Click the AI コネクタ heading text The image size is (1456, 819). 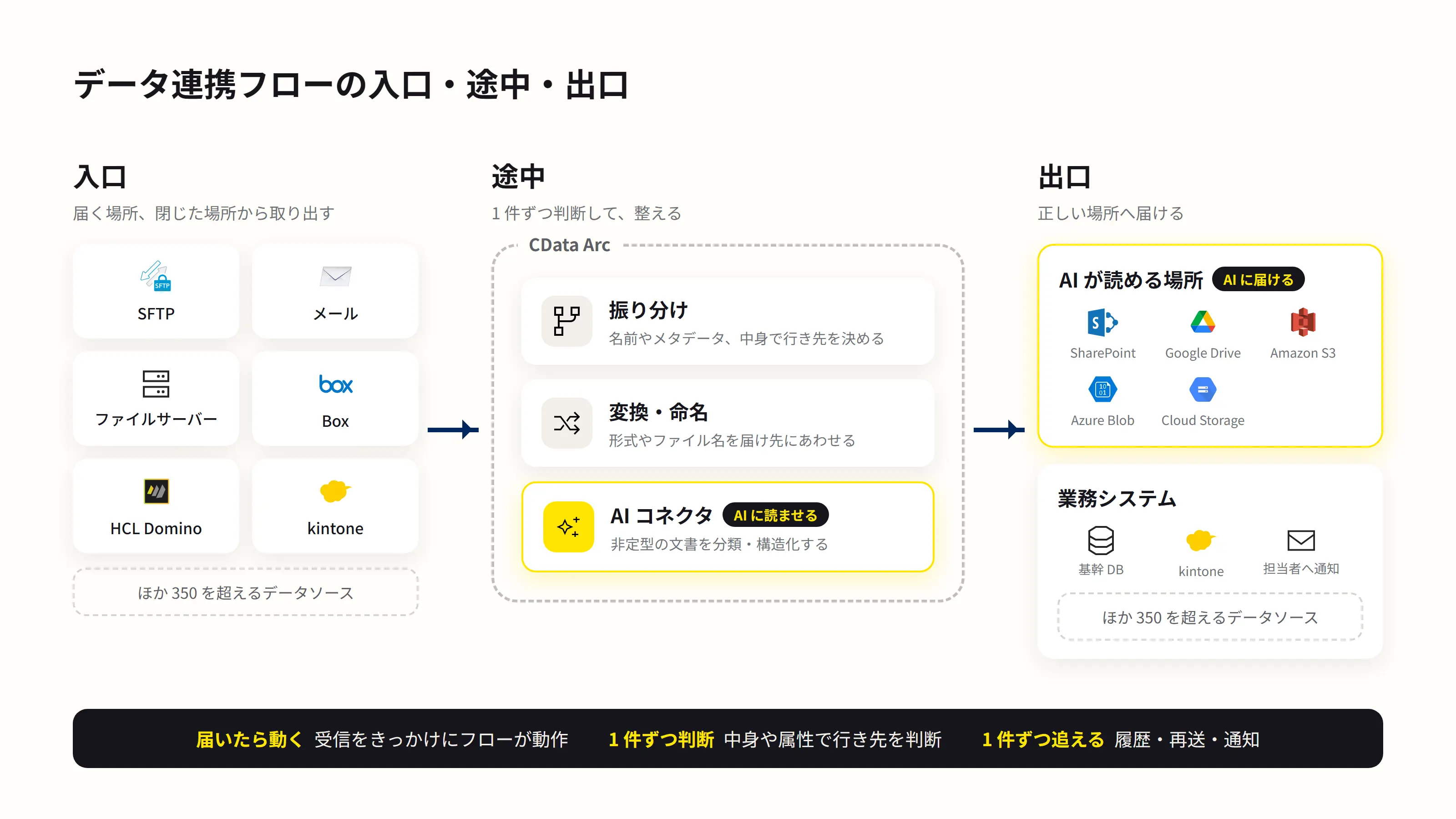click(661, 515)
